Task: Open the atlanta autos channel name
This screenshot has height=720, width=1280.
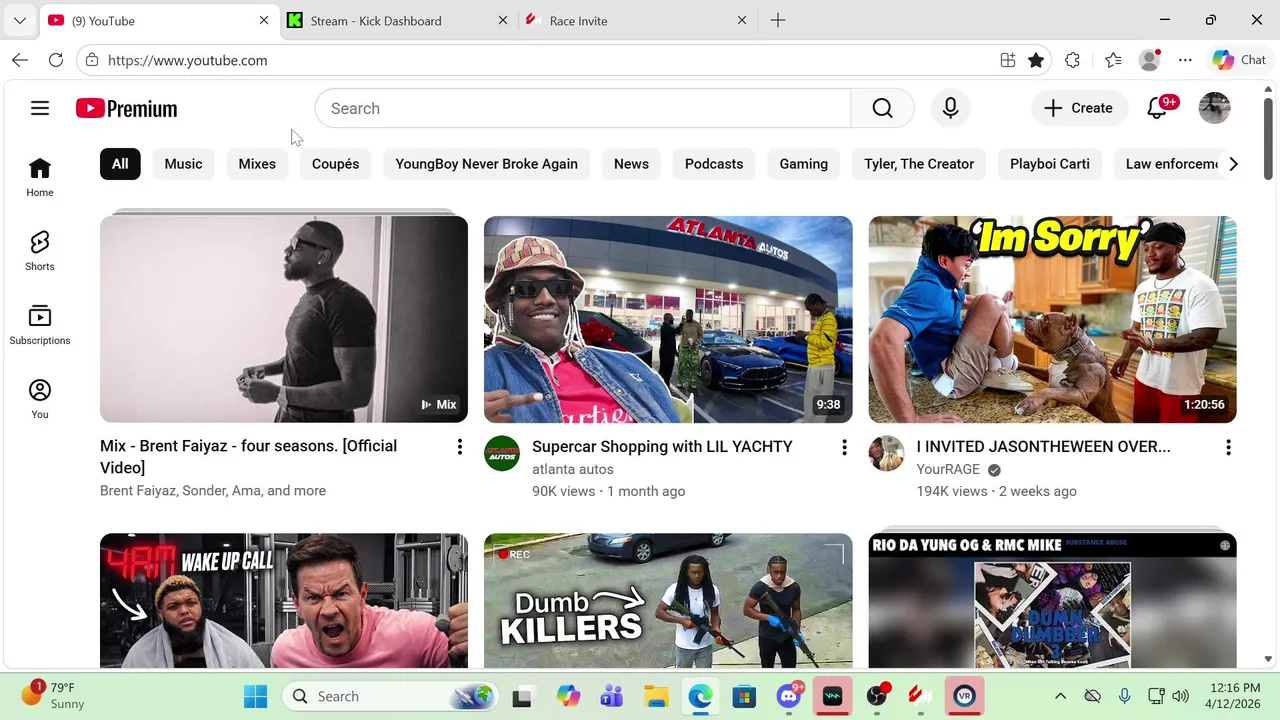Action: [573, 469]
